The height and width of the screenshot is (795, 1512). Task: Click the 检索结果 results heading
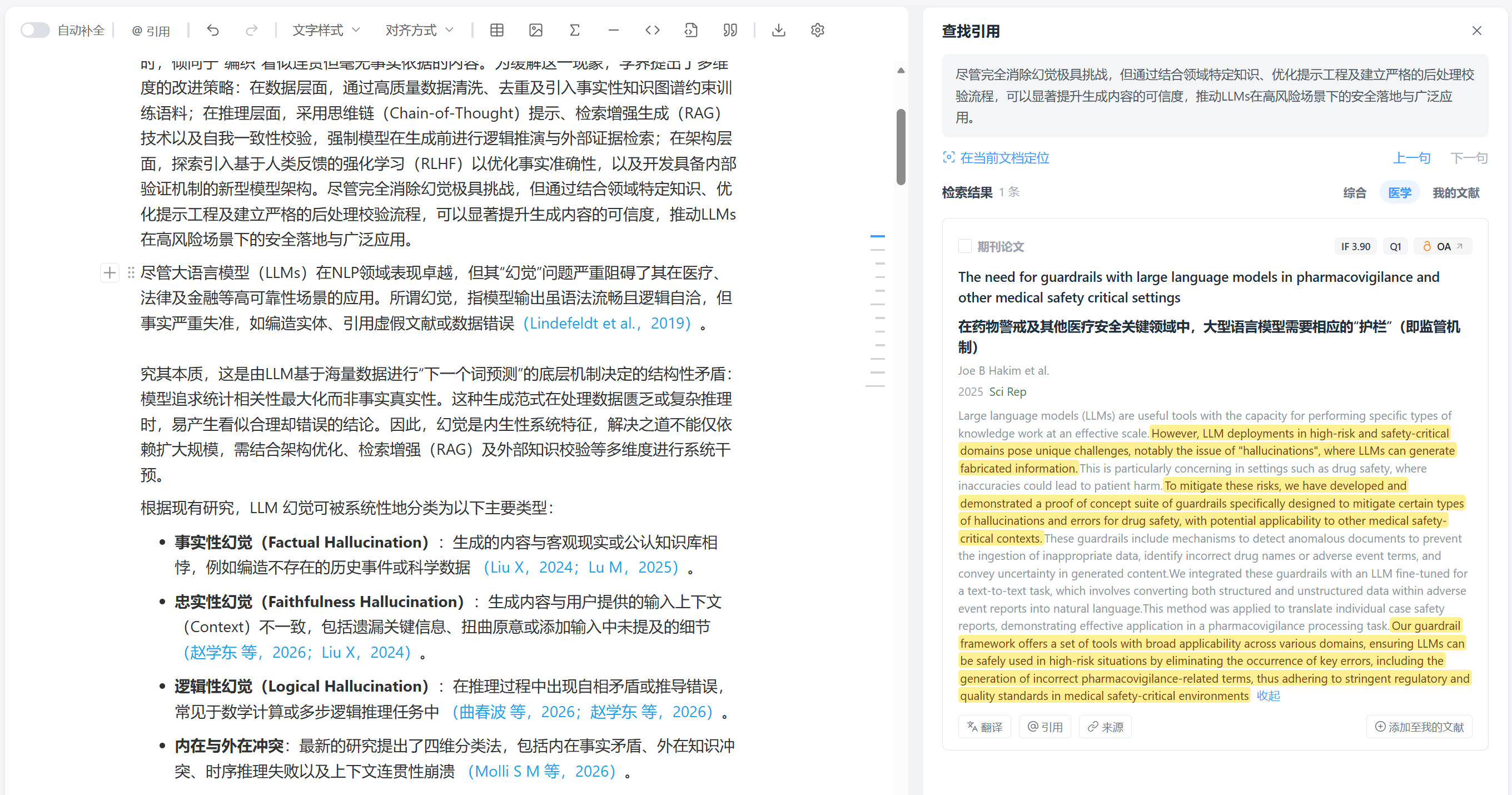click(x=967, y=192)
